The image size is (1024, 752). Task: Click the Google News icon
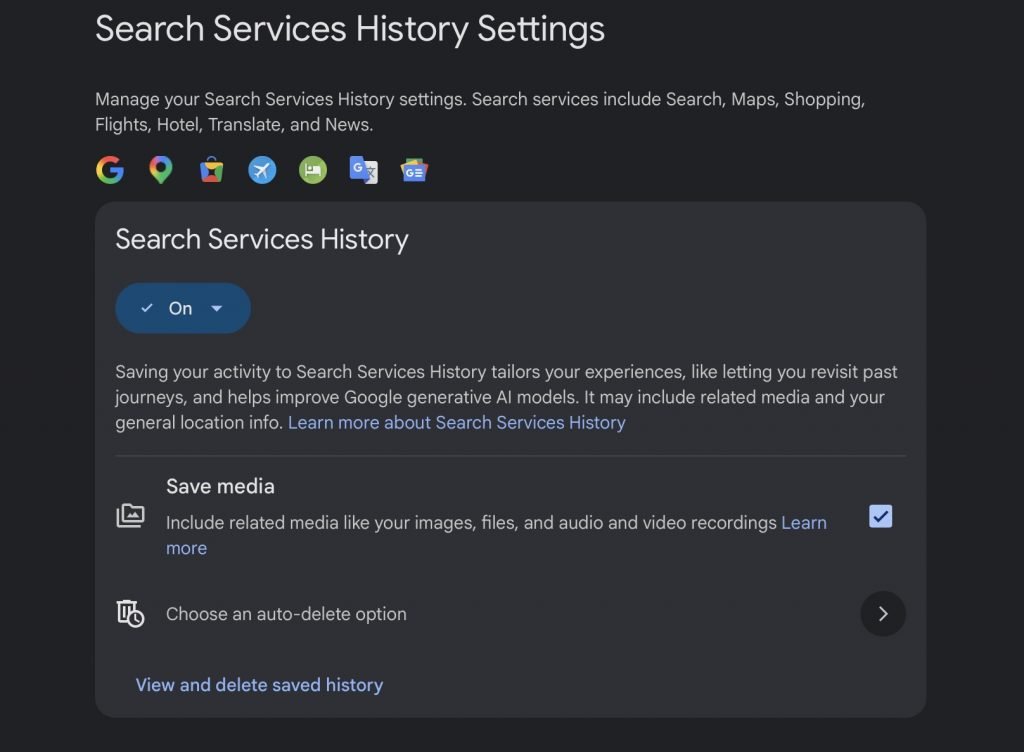point(414,170)
